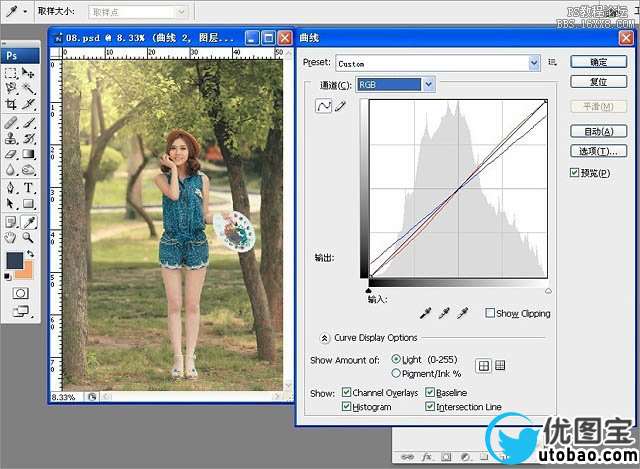This screenshot has width=640, height=469.
Task: Select the Hand tool
Action: click(11, 237)
